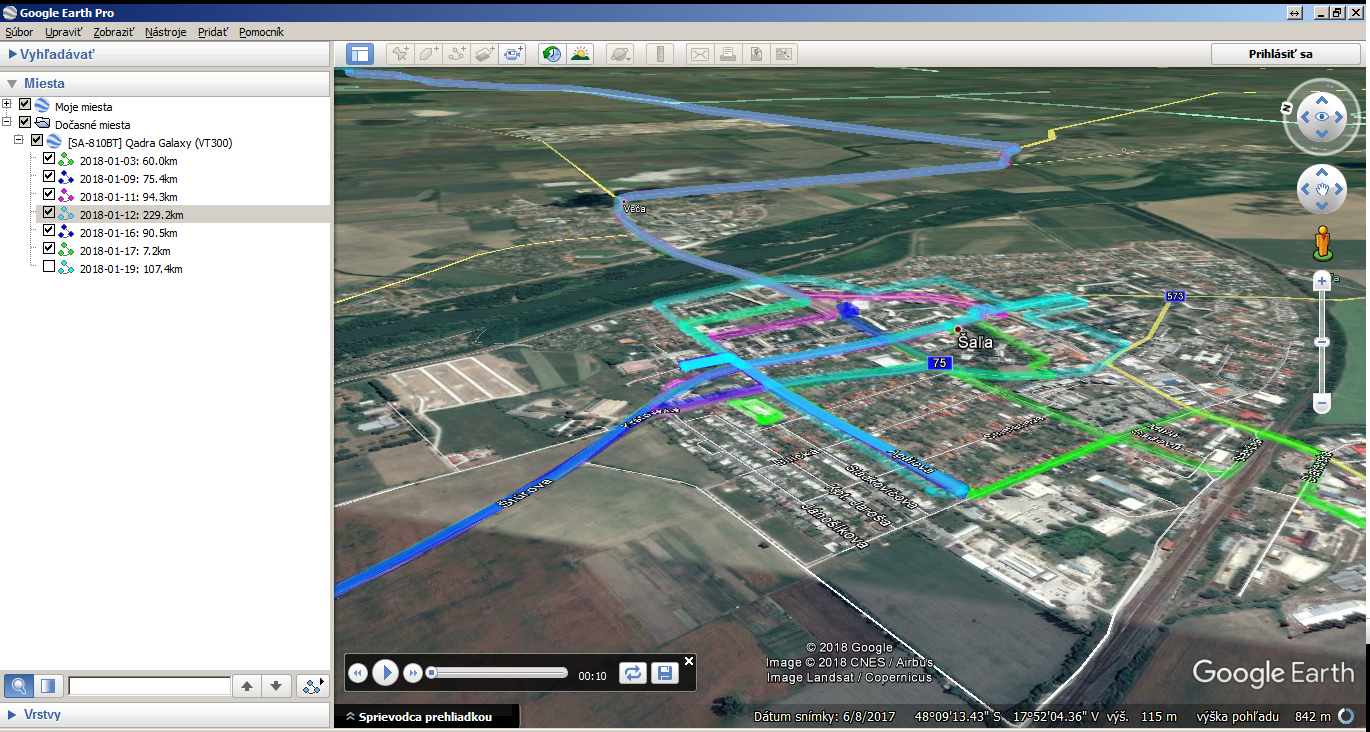
Task: Click the Street View pegman icon
Action: [1322, 243]
